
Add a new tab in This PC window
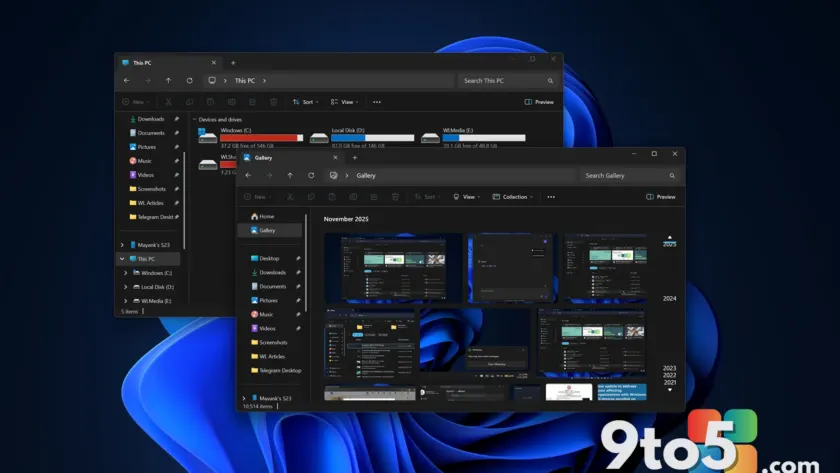(233, 63)
